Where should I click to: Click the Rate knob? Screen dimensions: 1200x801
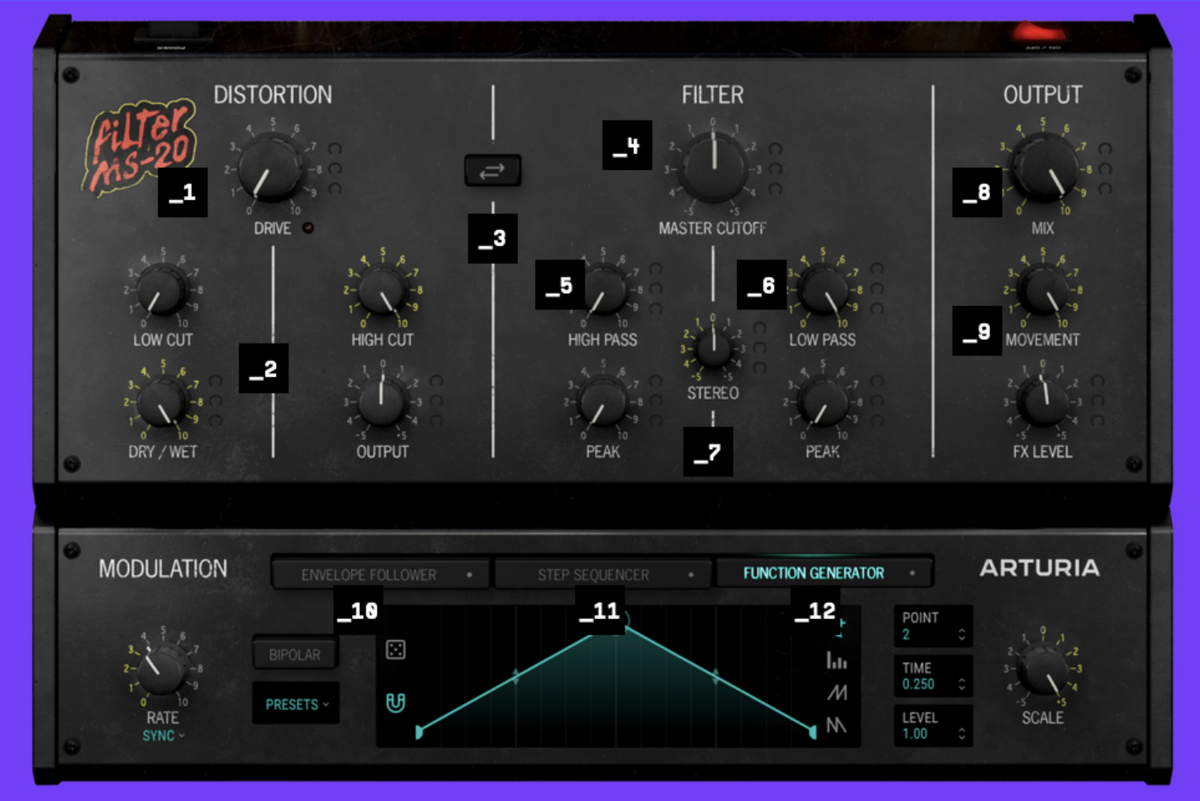pos(161,669)
